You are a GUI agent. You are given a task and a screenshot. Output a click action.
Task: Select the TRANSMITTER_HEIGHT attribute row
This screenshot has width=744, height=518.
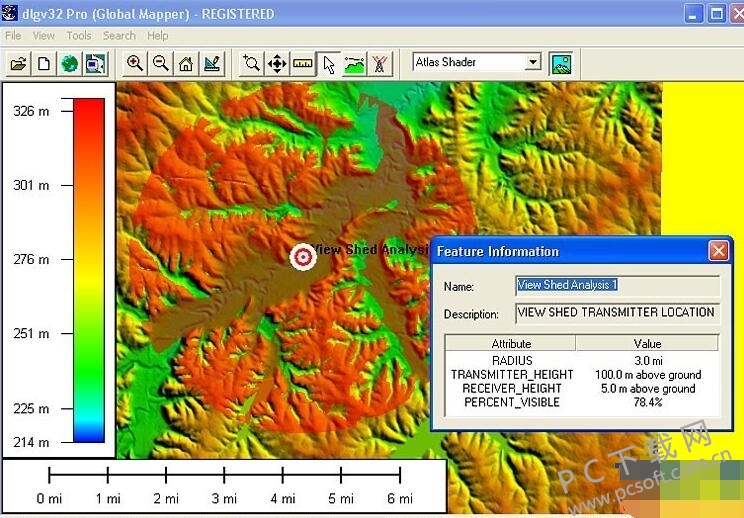pyautogui.click(x=582, y=375)
